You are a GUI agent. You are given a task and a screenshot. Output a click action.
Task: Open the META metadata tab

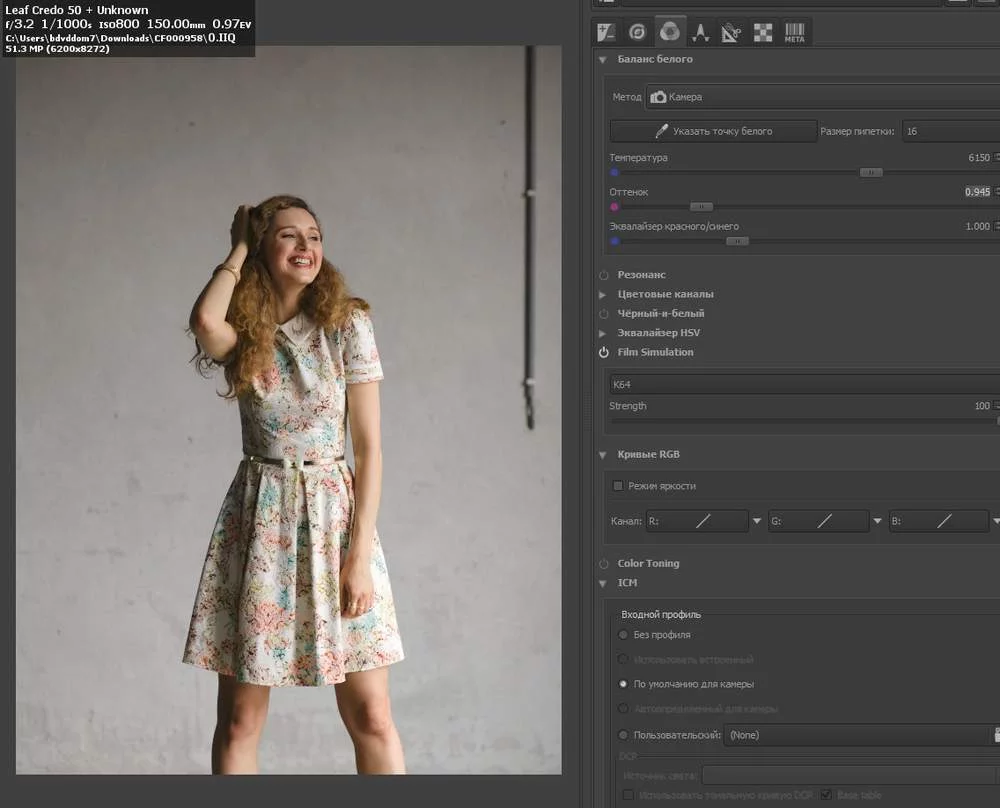point(794,32)
